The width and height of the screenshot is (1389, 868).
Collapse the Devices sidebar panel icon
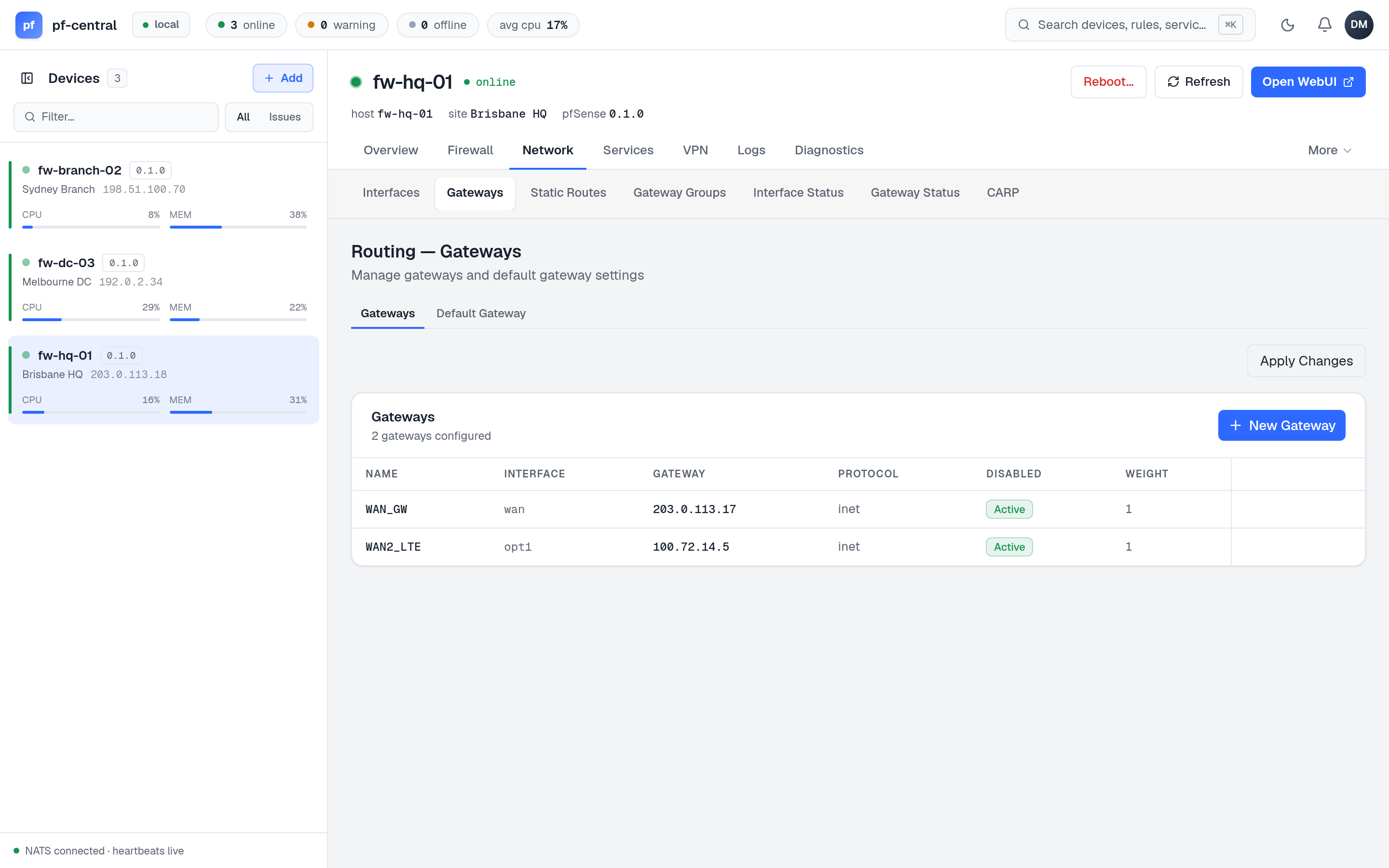tap(27, 78)
